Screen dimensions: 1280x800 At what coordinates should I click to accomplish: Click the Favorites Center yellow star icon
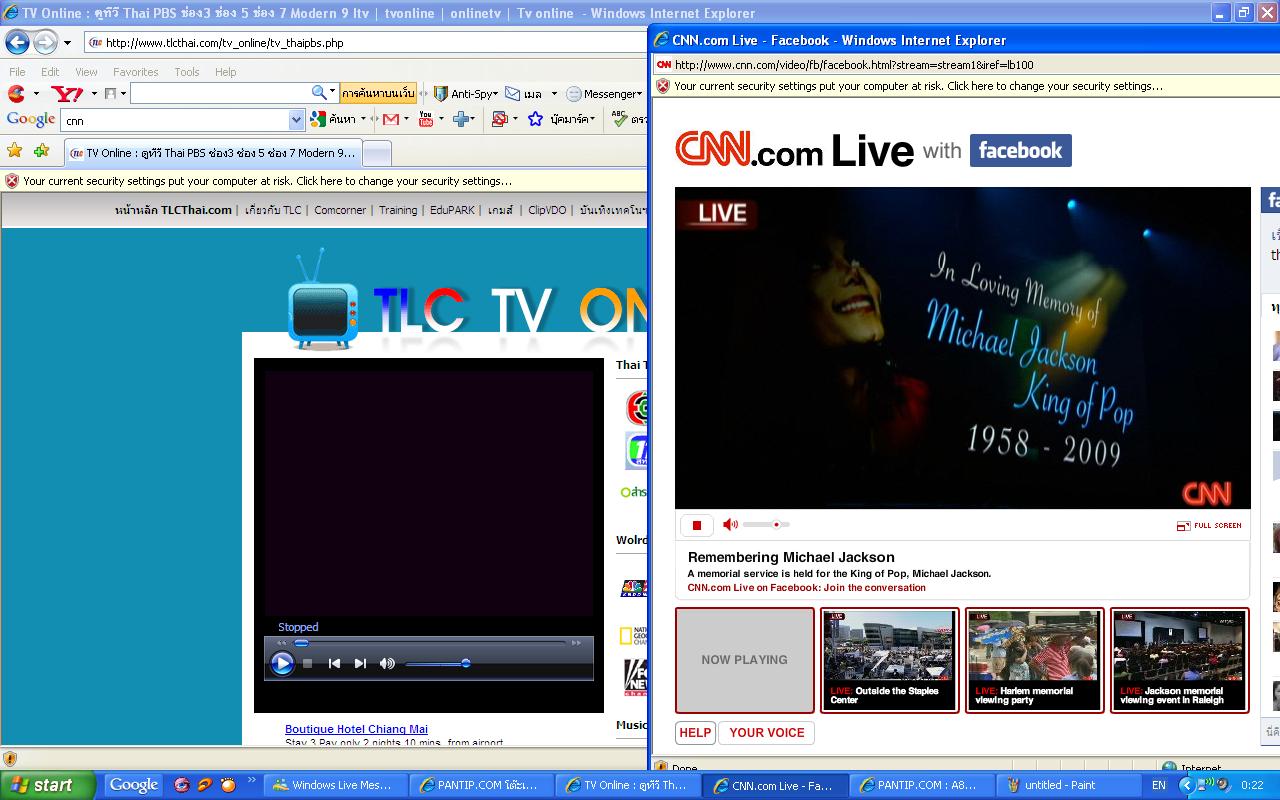pos(14,151)
